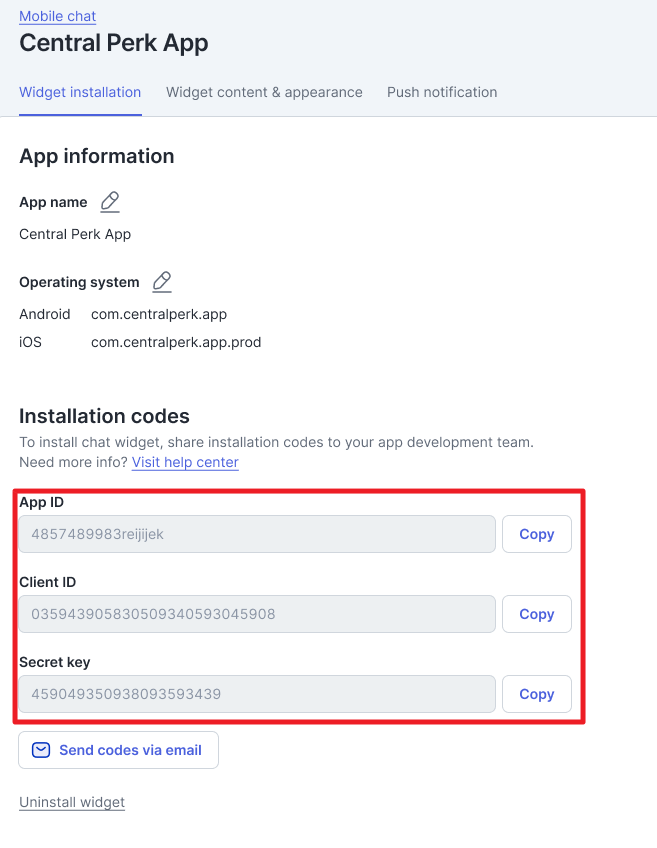Edit app name with pencil icon
Image resolution: width=657 pixels, height=848 pixels.
(x=110, y=202)
